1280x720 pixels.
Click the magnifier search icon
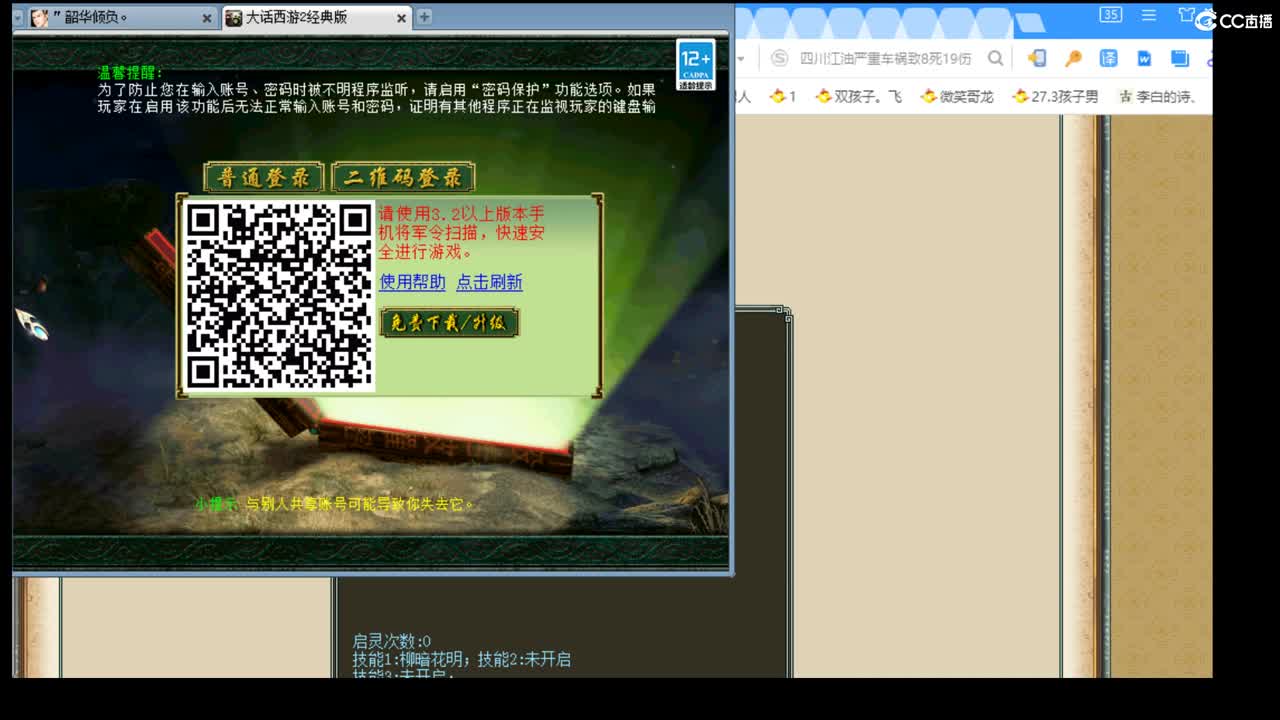tap(995, 59)
